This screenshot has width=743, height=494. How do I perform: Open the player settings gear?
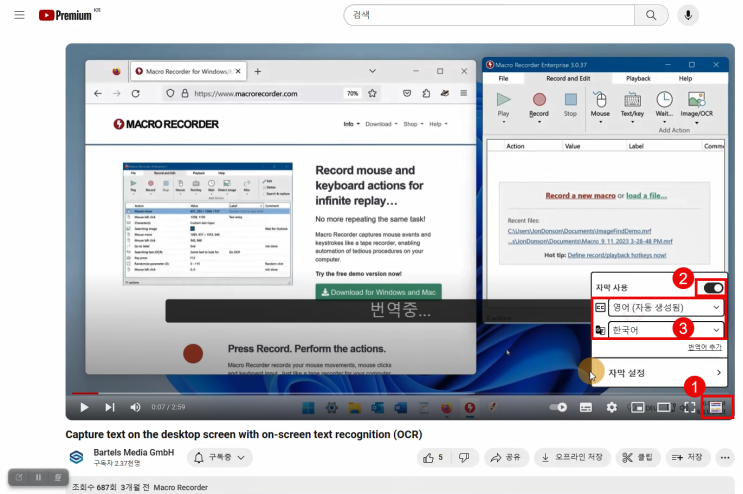click(x=612, y=407)
